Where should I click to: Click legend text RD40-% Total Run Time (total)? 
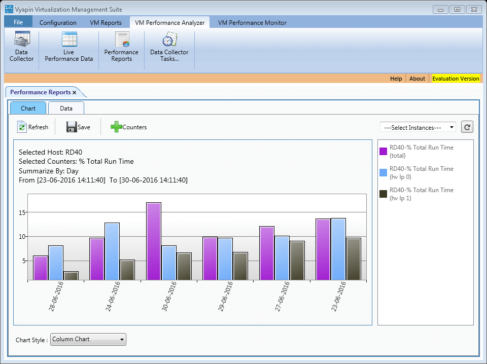click(x=421, y=151)
